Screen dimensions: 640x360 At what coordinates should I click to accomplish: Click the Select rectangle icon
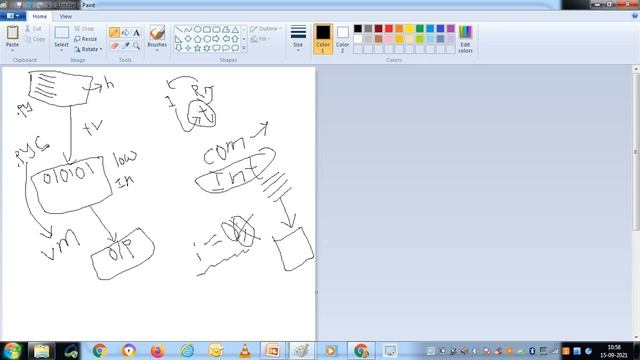click(62, 33)
